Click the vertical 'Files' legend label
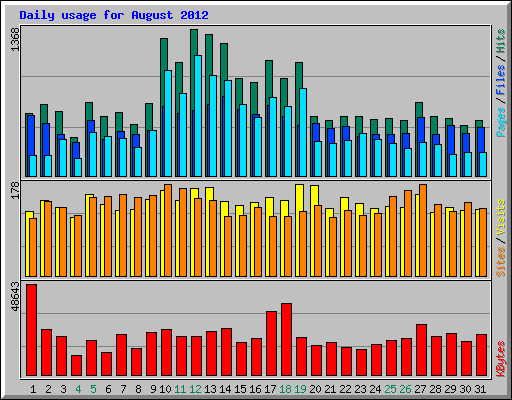The image size is (512, 400). tap(501, 79)
